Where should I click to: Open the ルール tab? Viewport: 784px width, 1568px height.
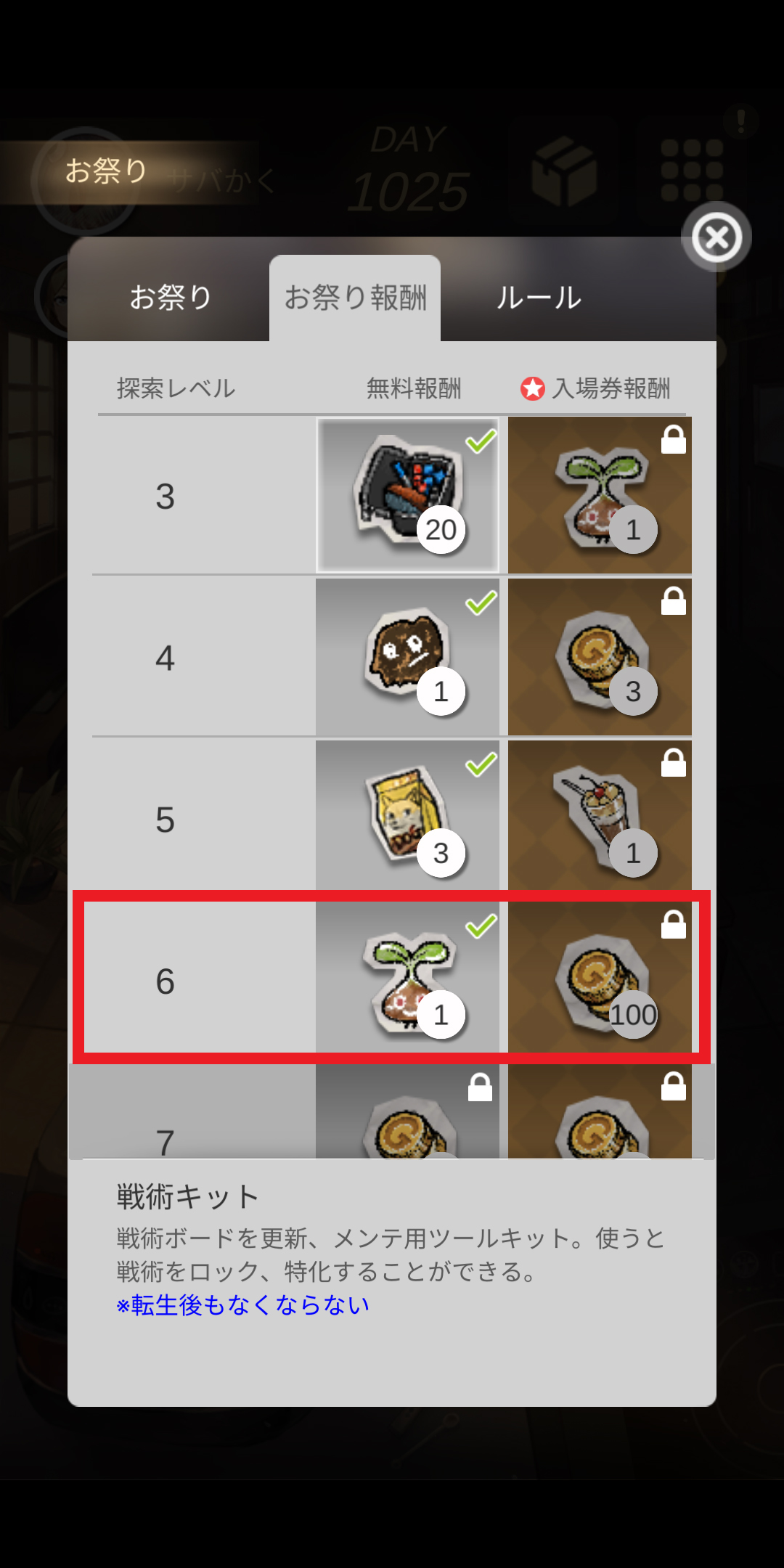(539, 298)
